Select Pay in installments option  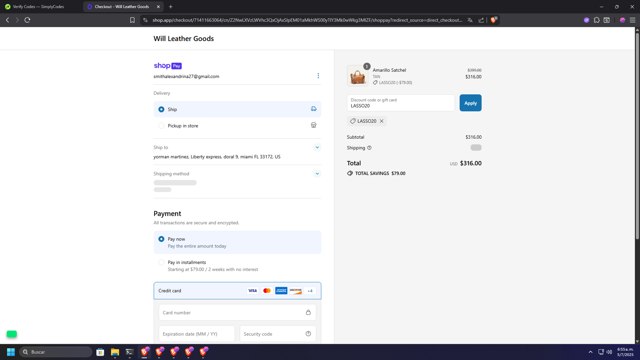click(237, 265)
